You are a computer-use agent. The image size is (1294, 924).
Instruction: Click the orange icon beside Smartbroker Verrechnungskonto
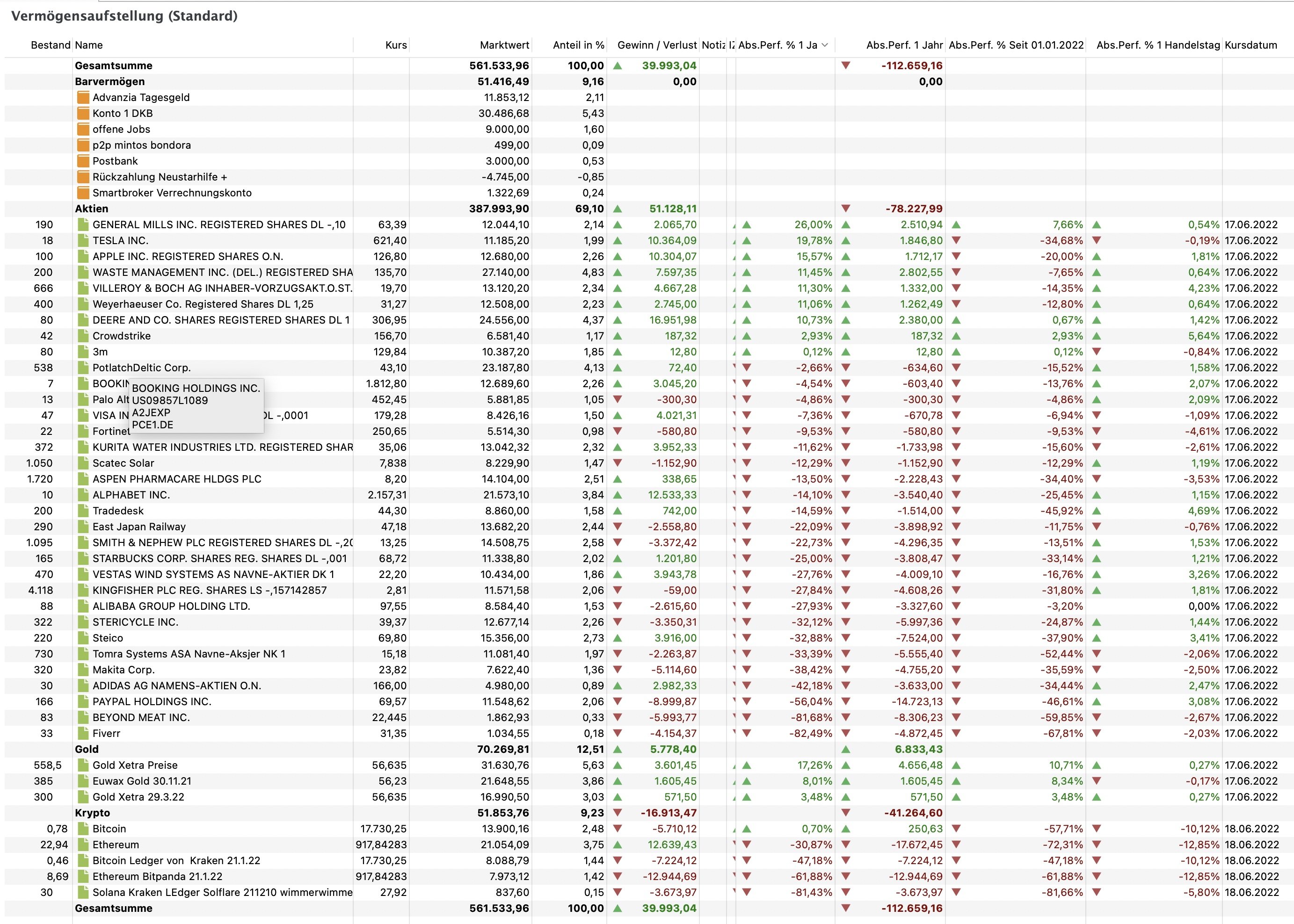tap(83, 193)
